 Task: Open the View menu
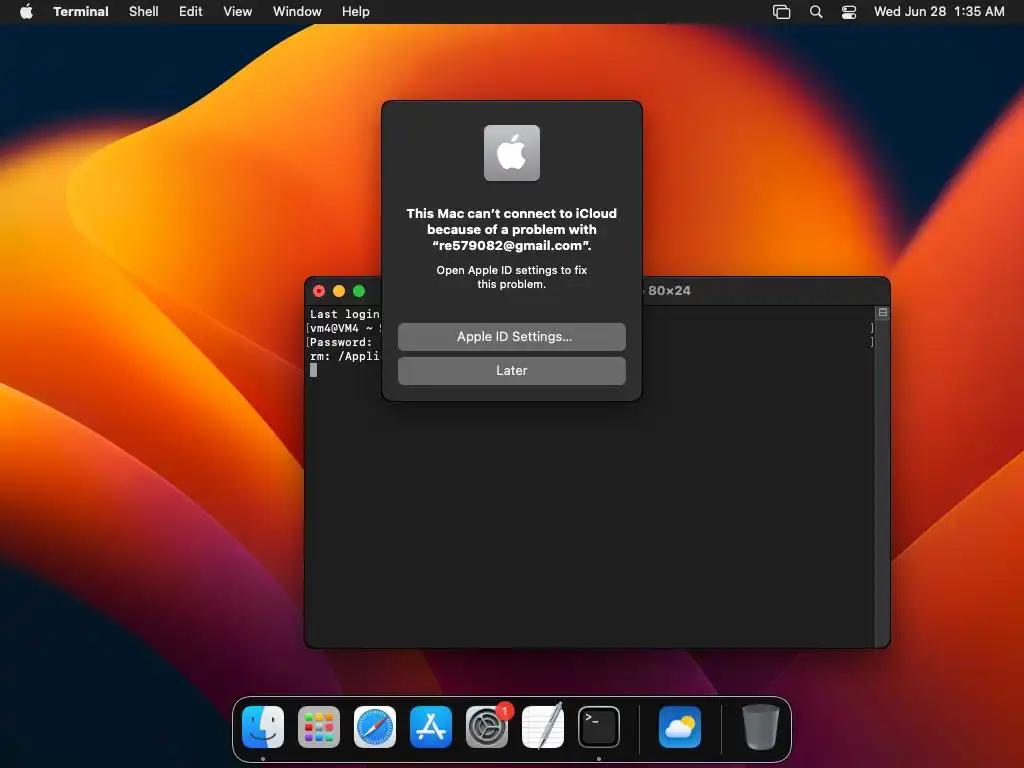(x=237, y=11)
